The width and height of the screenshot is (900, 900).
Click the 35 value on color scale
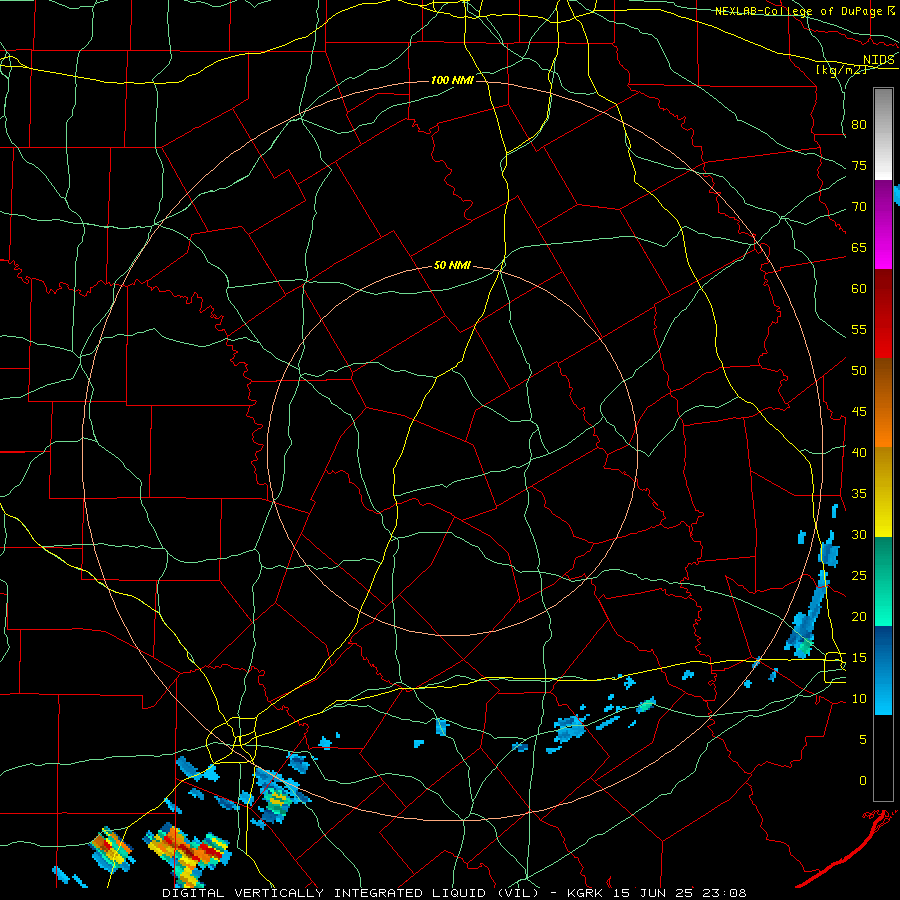(x=859, y=494)
